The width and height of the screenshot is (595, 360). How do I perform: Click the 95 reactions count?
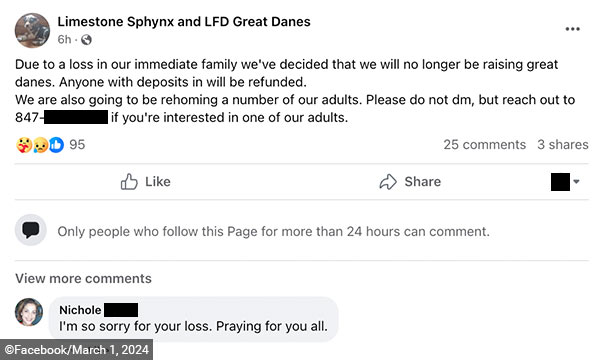[77, 145]
